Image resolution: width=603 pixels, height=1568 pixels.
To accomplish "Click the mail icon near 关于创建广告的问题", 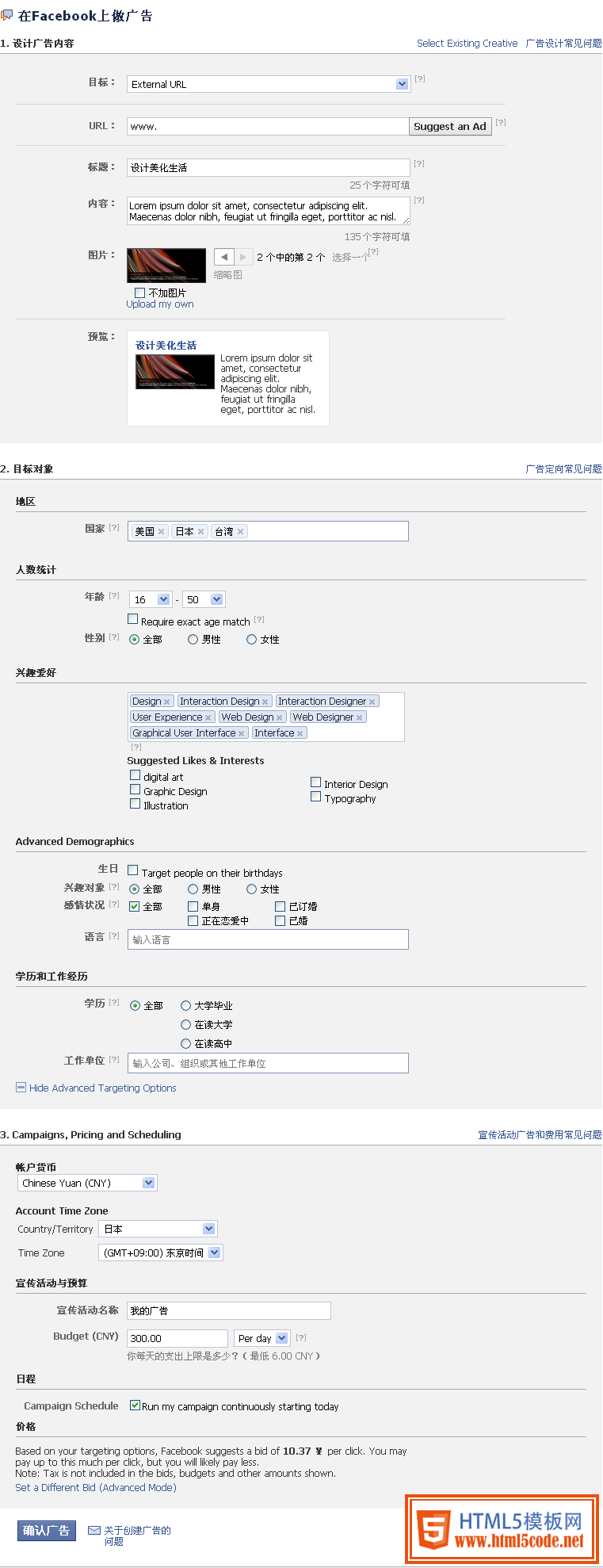I will 94,1530.
